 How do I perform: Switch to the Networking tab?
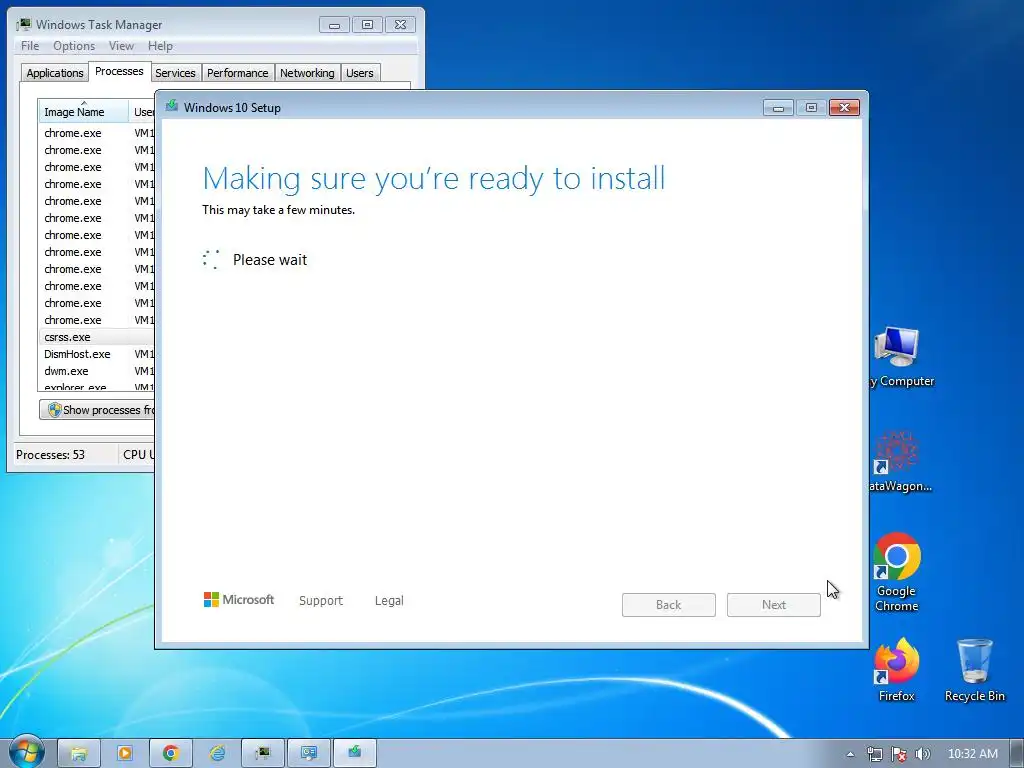coord(307,72)
